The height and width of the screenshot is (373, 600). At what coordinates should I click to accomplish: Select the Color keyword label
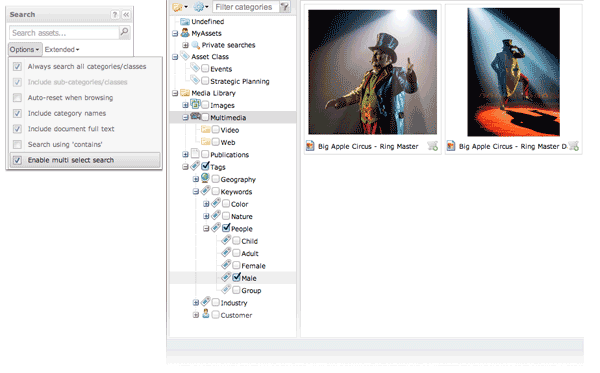(240, 204)
